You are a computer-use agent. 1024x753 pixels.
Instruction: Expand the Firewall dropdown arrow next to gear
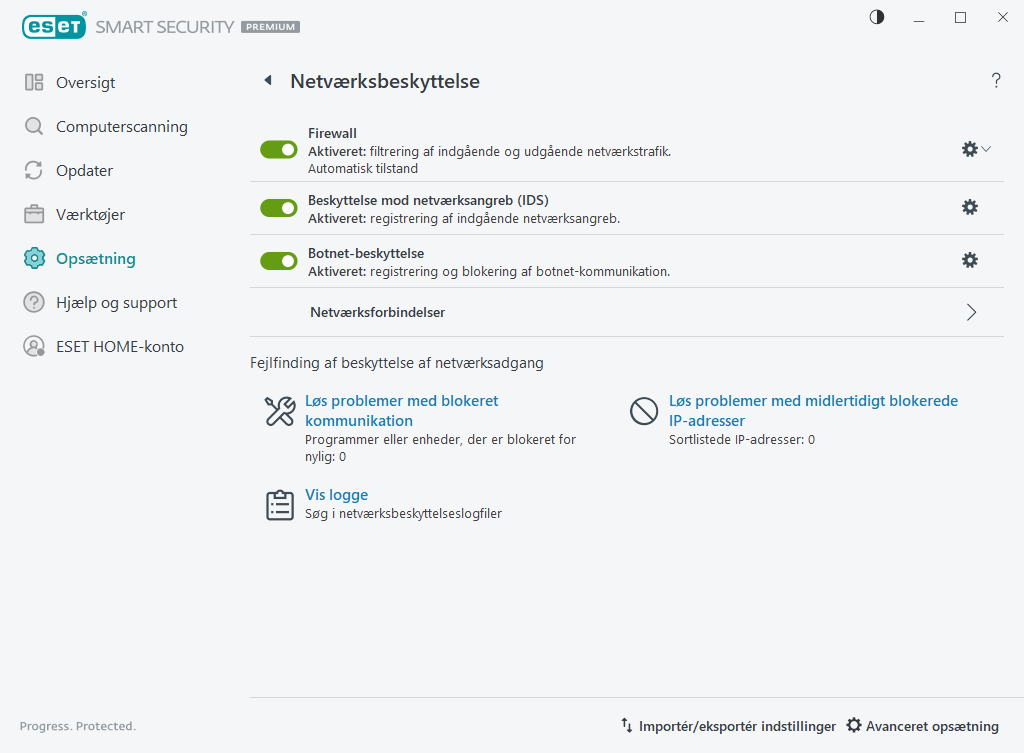[987, 149]
